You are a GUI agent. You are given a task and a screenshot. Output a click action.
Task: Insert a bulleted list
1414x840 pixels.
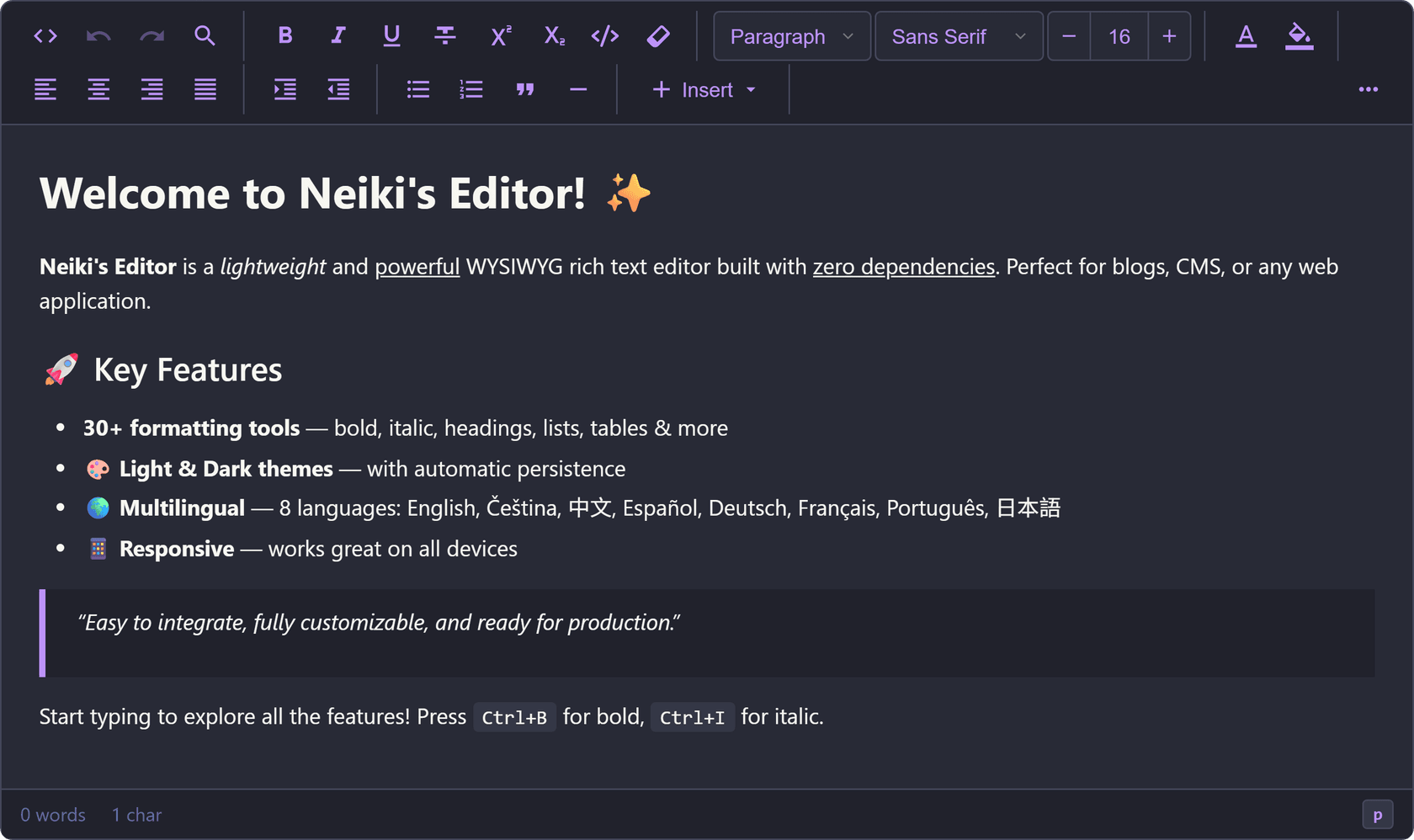click(x=418, y=89)
